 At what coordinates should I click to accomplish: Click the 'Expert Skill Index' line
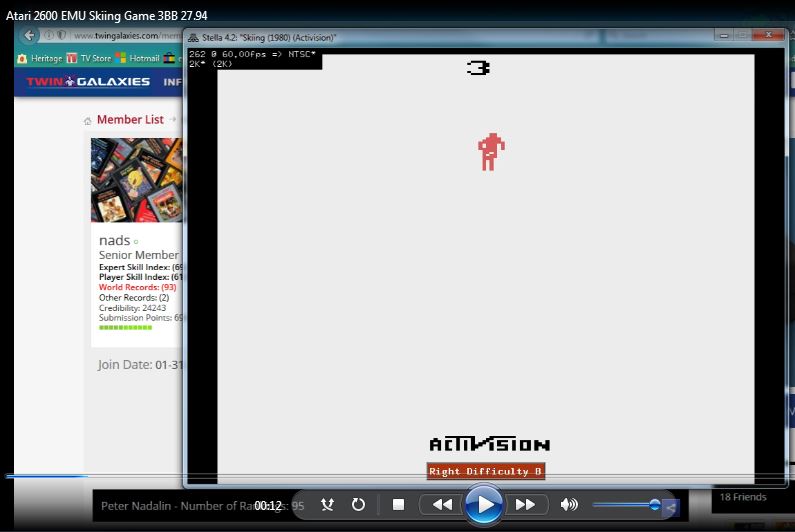(141, 267)
